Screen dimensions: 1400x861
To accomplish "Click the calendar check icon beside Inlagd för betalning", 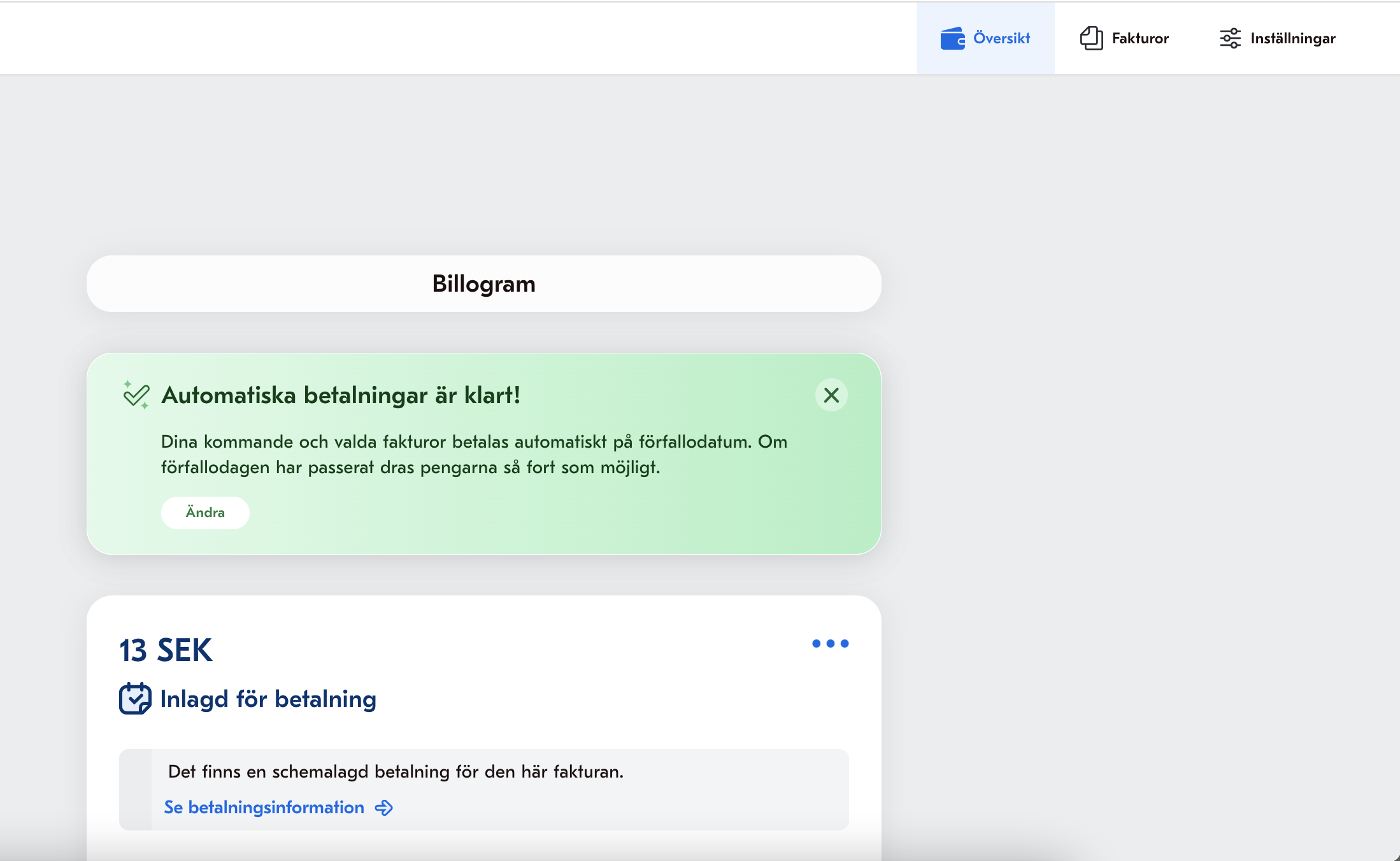I will [x=135, y=699].
